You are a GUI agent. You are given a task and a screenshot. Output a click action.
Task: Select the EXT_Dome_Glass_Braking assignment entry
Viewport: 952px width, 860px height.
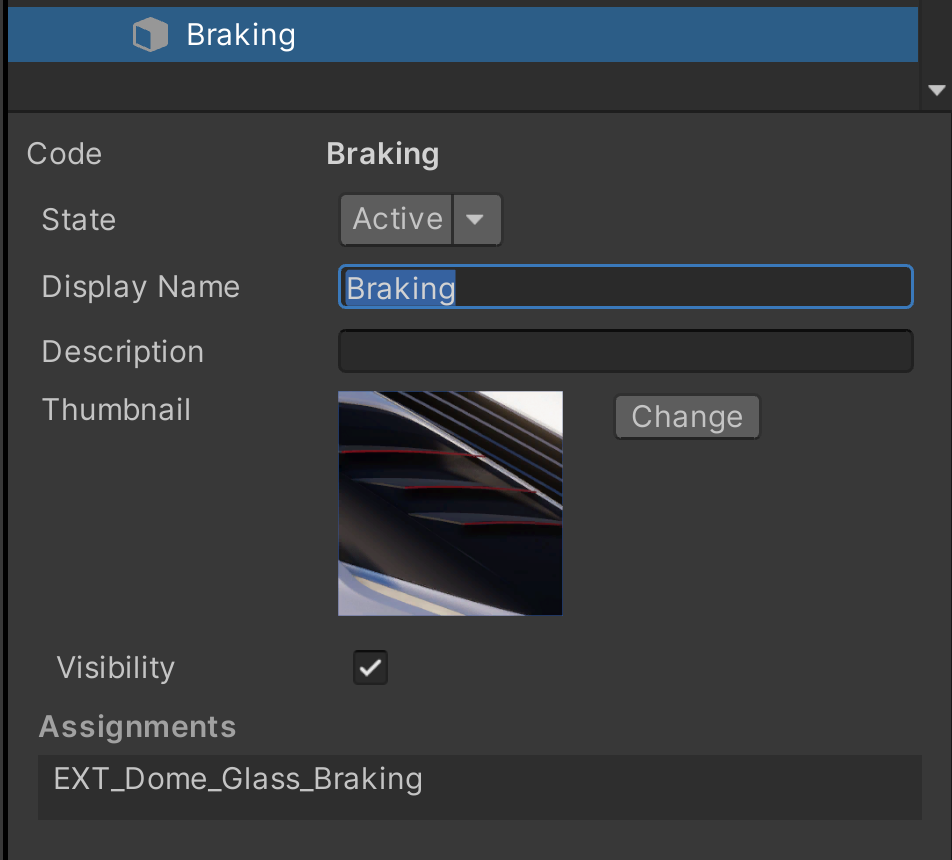238,780
